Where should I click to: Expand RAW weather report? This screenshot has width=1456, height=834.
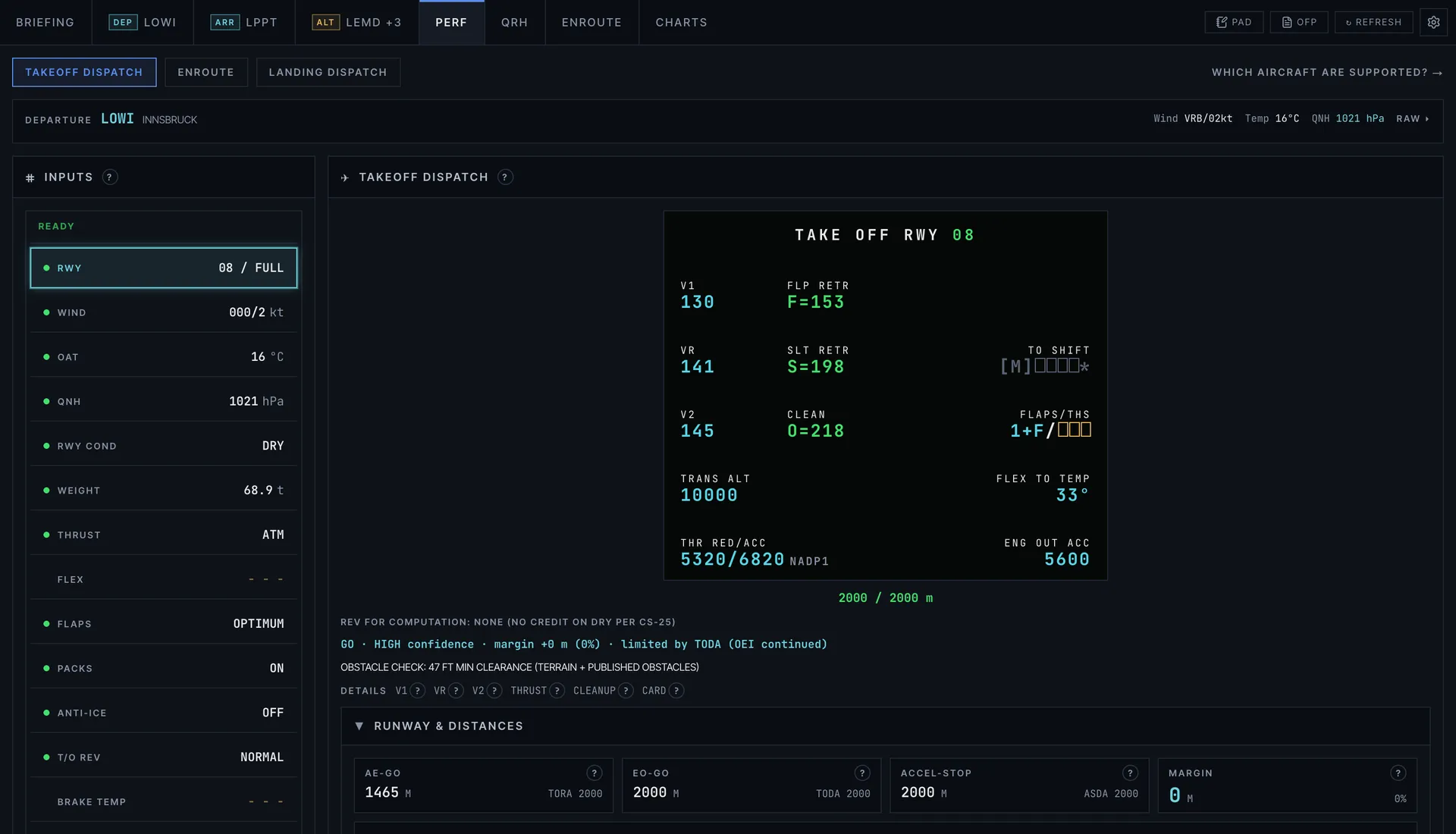(x=1413, y=119)
